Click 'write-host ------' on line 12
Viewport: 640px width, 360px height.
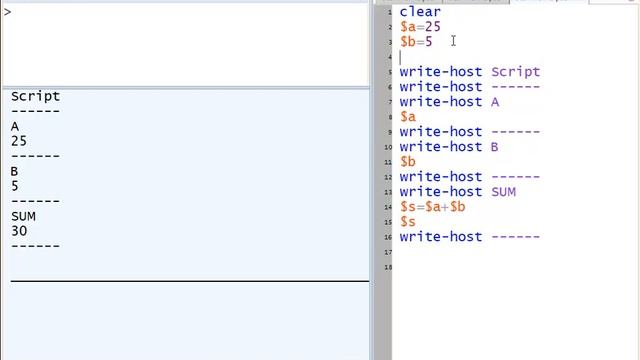tap(470, 177)
